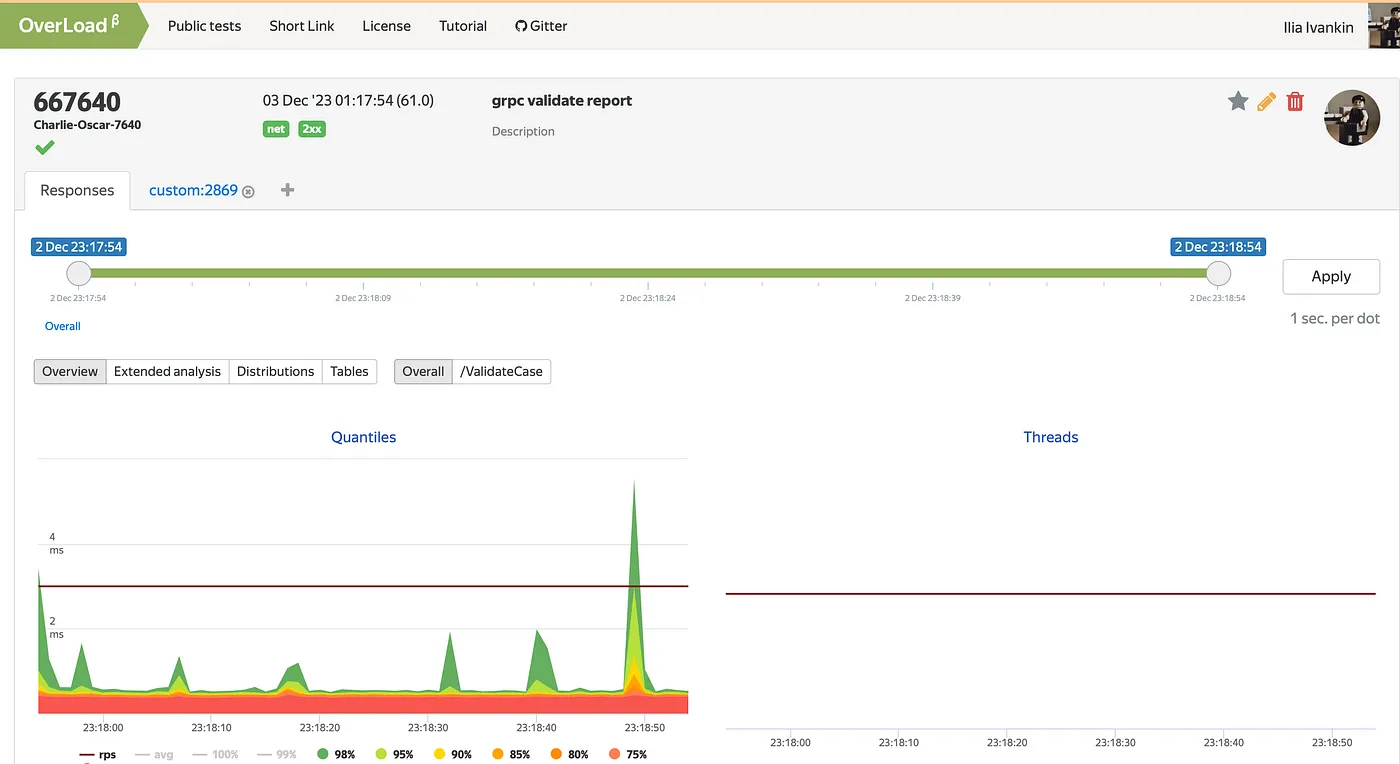The image size is (1400, 764).
Task: Open Short Link menu item
Action: 302,26
